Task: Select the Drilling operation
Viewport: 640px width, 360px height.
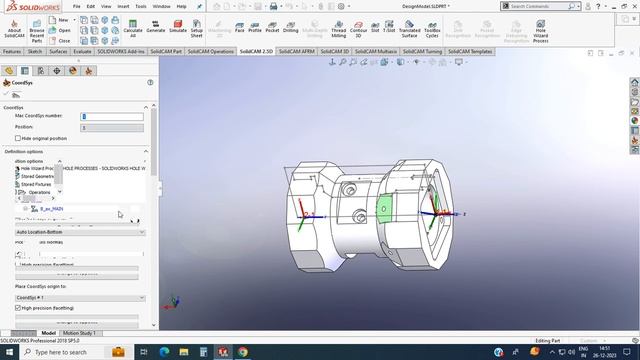Action: pyautogui.click(x=290, y=27)
